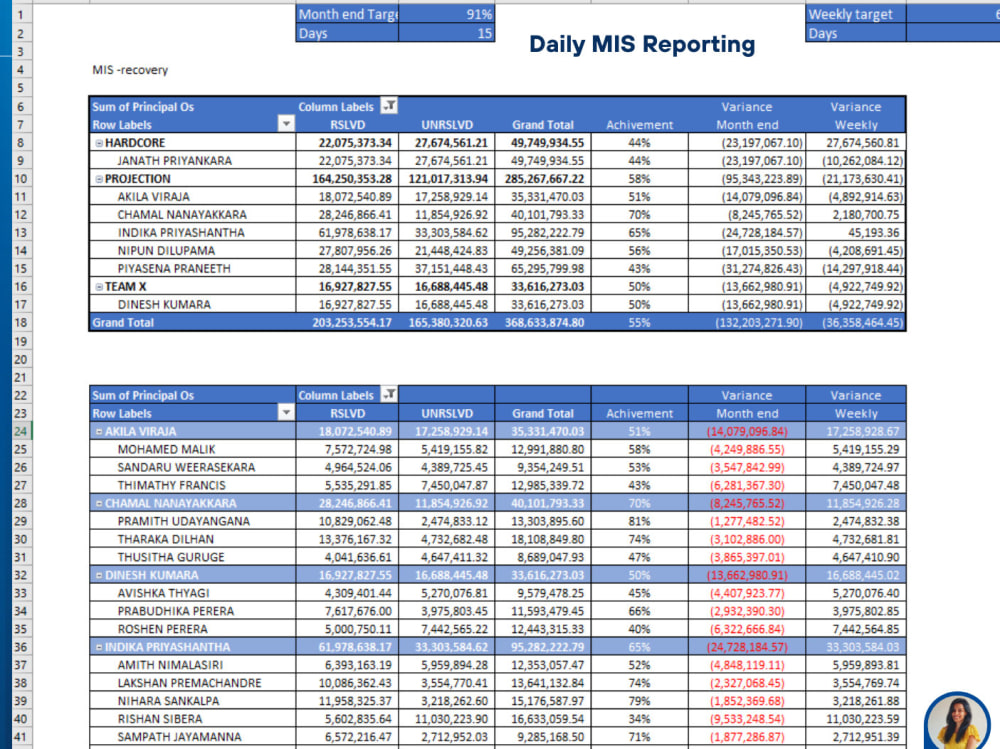Select row header 24
Screen dimensions: 1000x749
point(21,431)
